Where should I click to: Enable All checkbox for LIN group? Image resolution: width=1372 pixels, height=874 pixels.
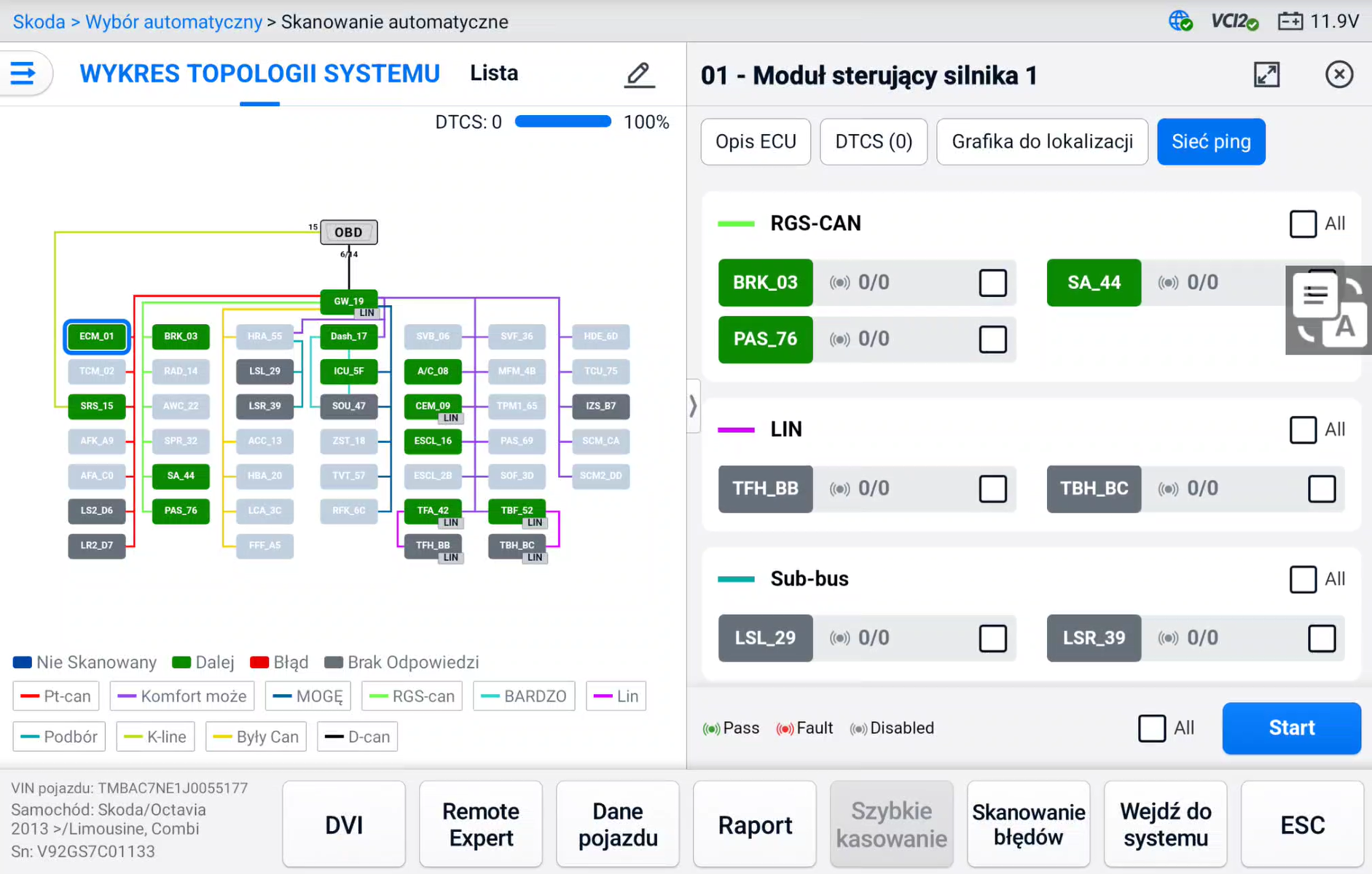(x=1303, y=430)
